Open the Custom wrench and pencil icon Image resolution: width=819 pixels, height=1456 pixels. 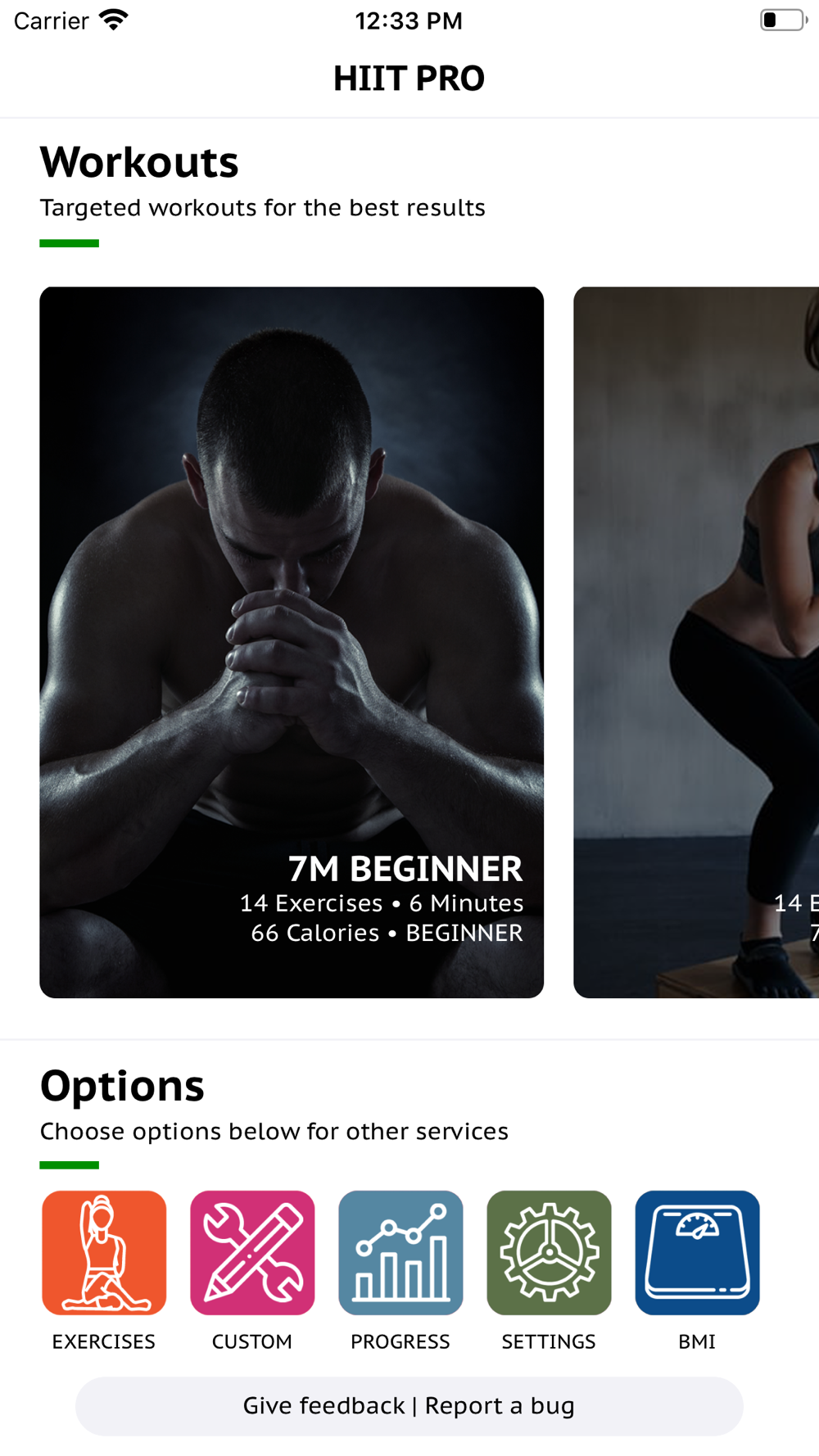coord(252,1252)
